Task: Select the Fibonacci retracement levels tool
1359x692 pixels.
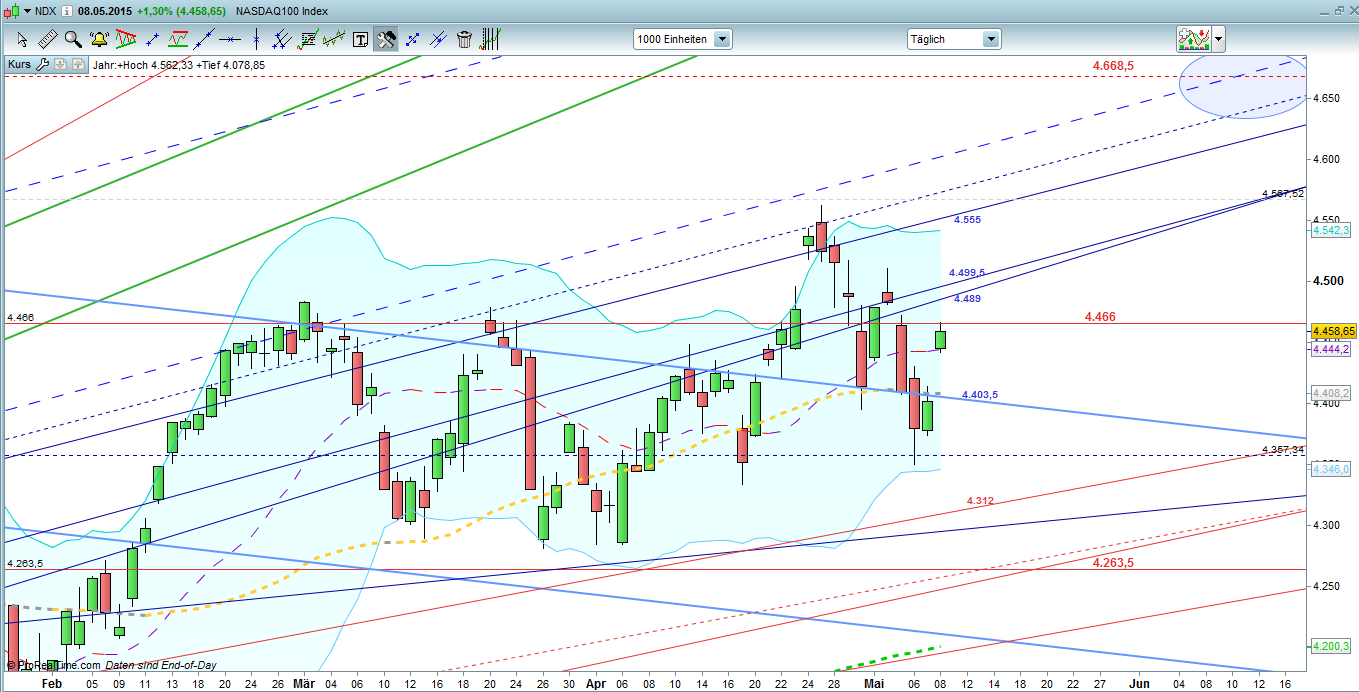Action: [x=308, y=39]
